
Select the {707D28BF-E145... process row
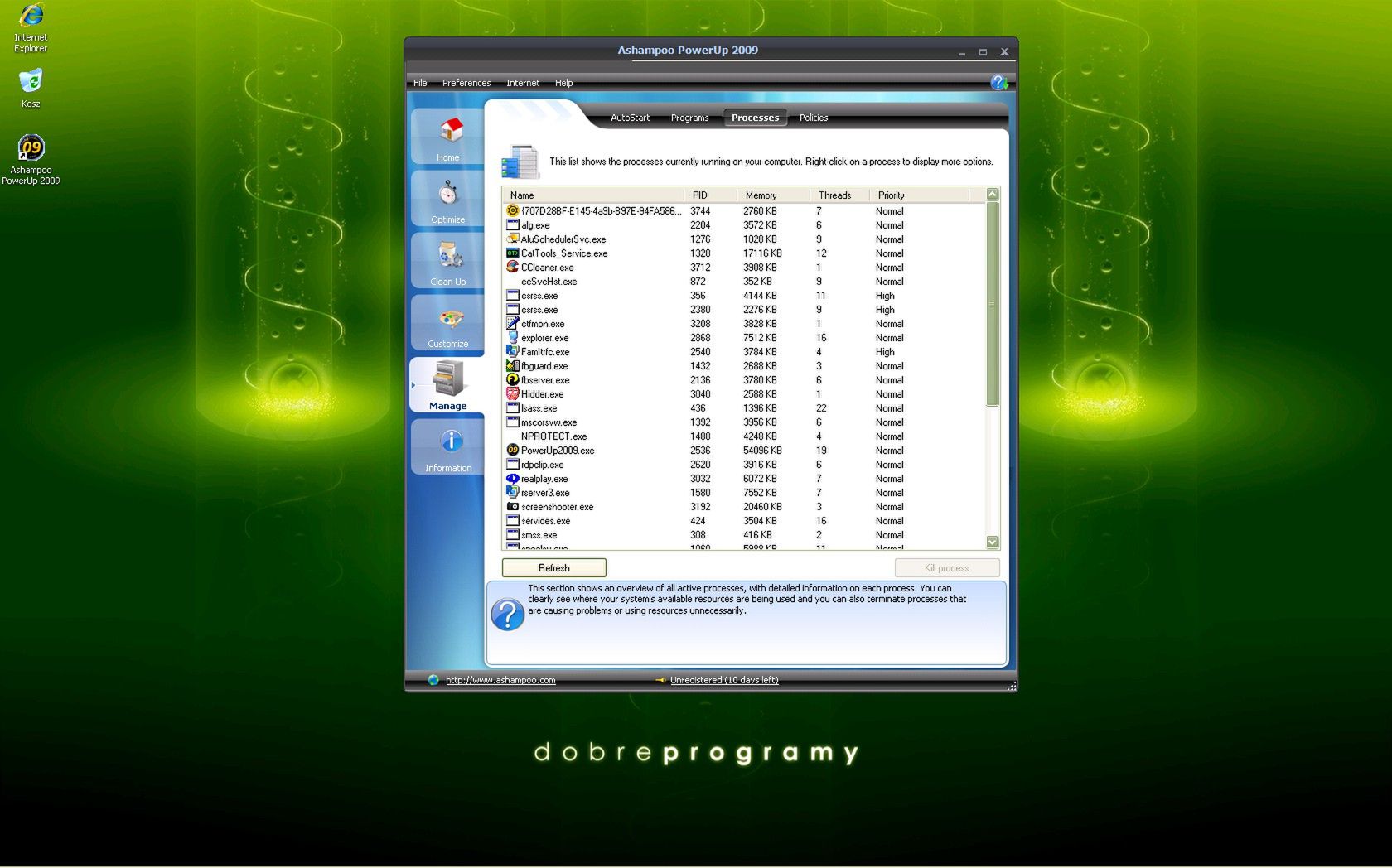(x=743, y=210)
